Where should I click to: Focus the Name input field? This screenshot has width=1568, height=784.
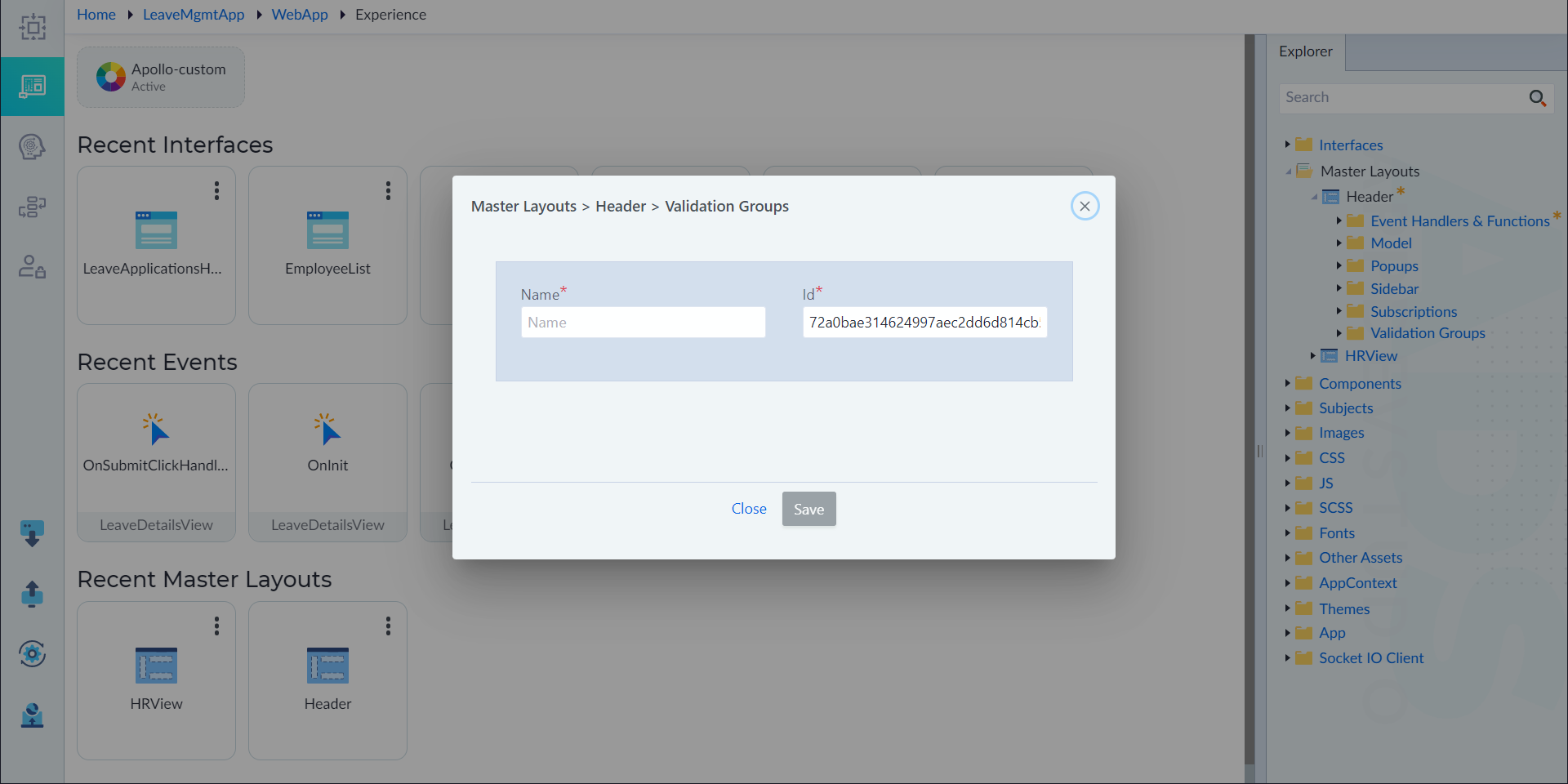pyautogui.click(x=643, y=323)
